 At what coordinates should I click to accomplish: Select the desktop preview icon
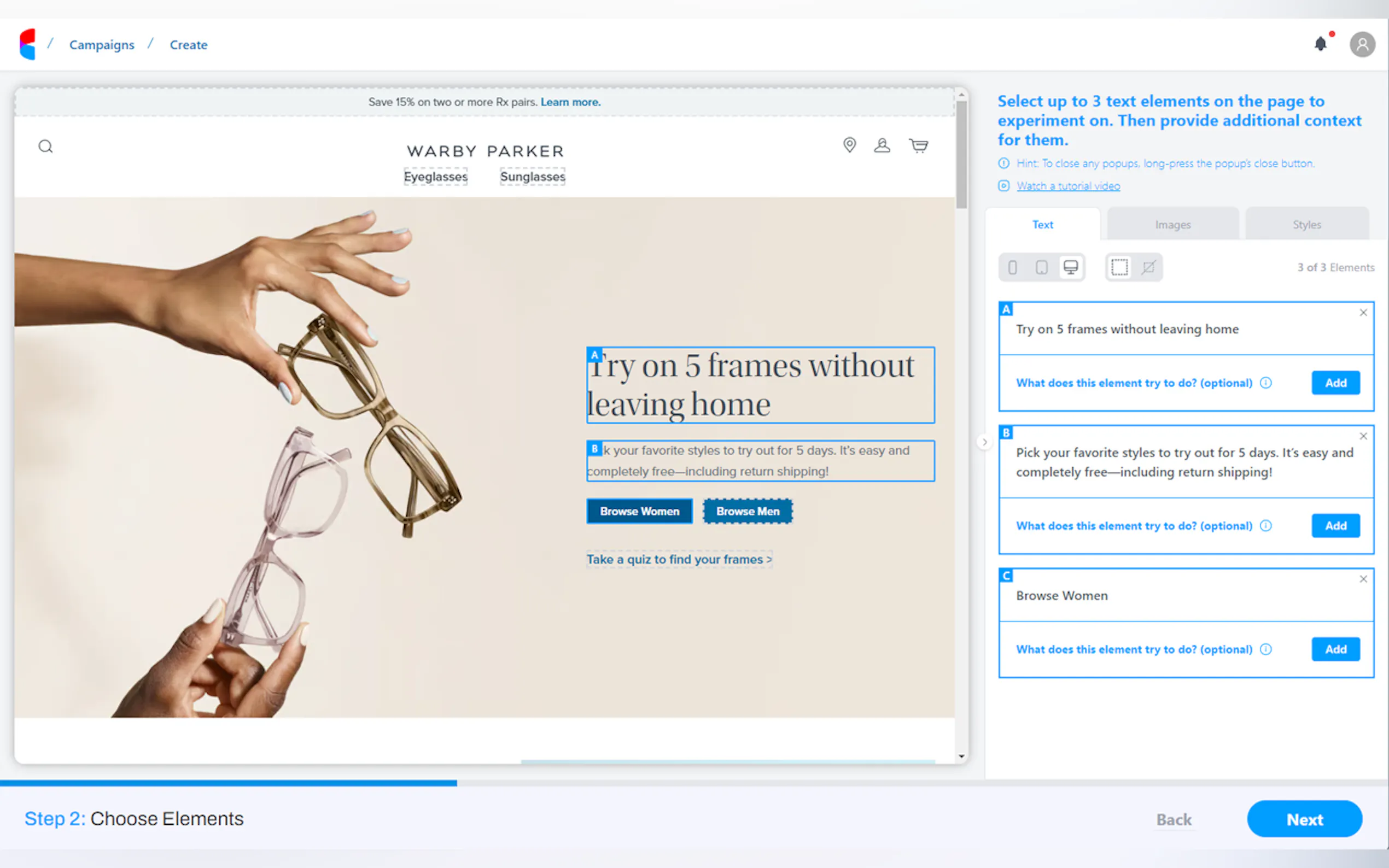point(1071,267)
